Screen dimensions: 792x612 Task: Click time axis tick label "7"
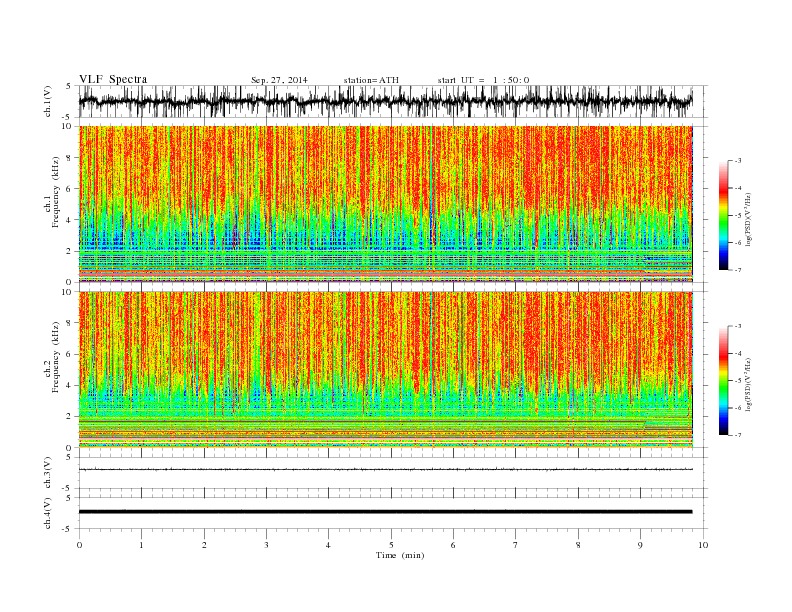516,545
